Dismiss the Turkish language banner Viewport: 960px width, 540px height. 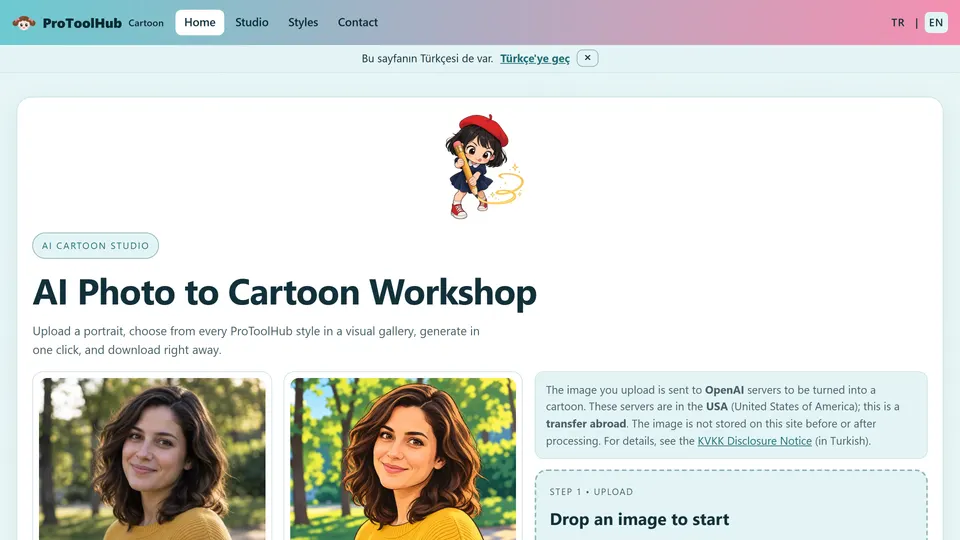coord(587,58)
